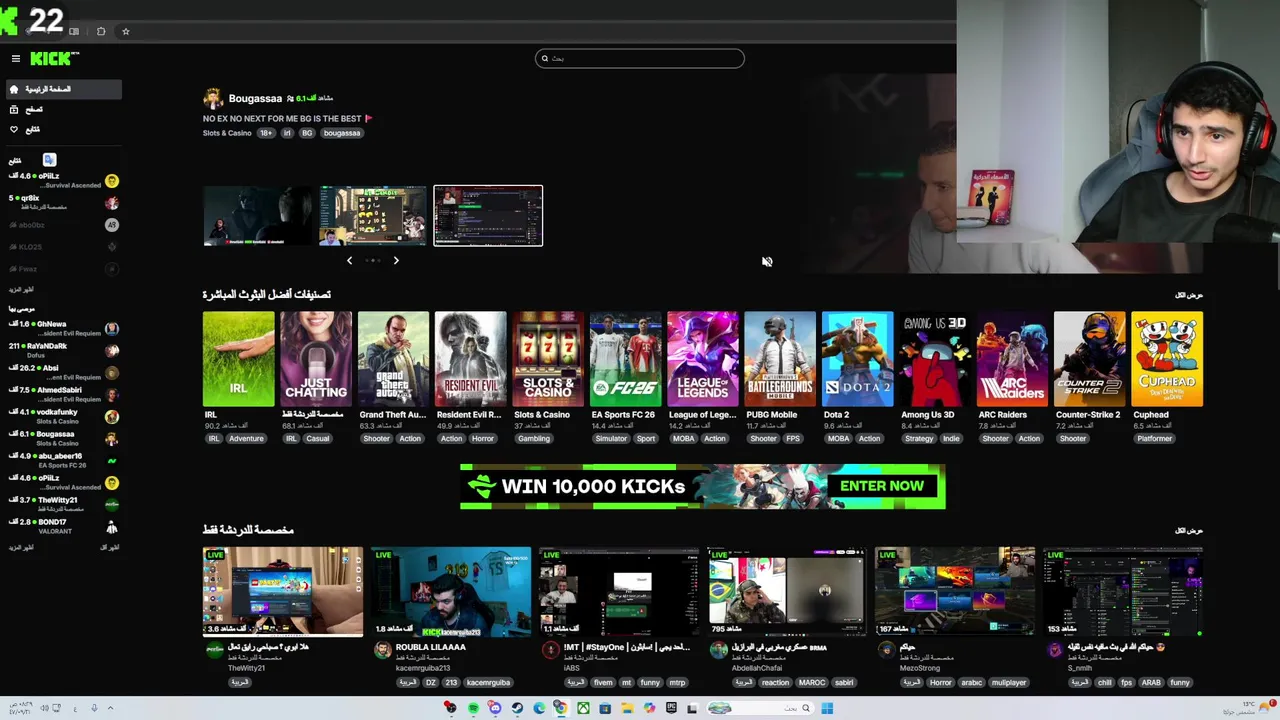1280x720 pixels.
Task: Open TheWitty21 live stream thumbnail
Action: pos(283,591)
